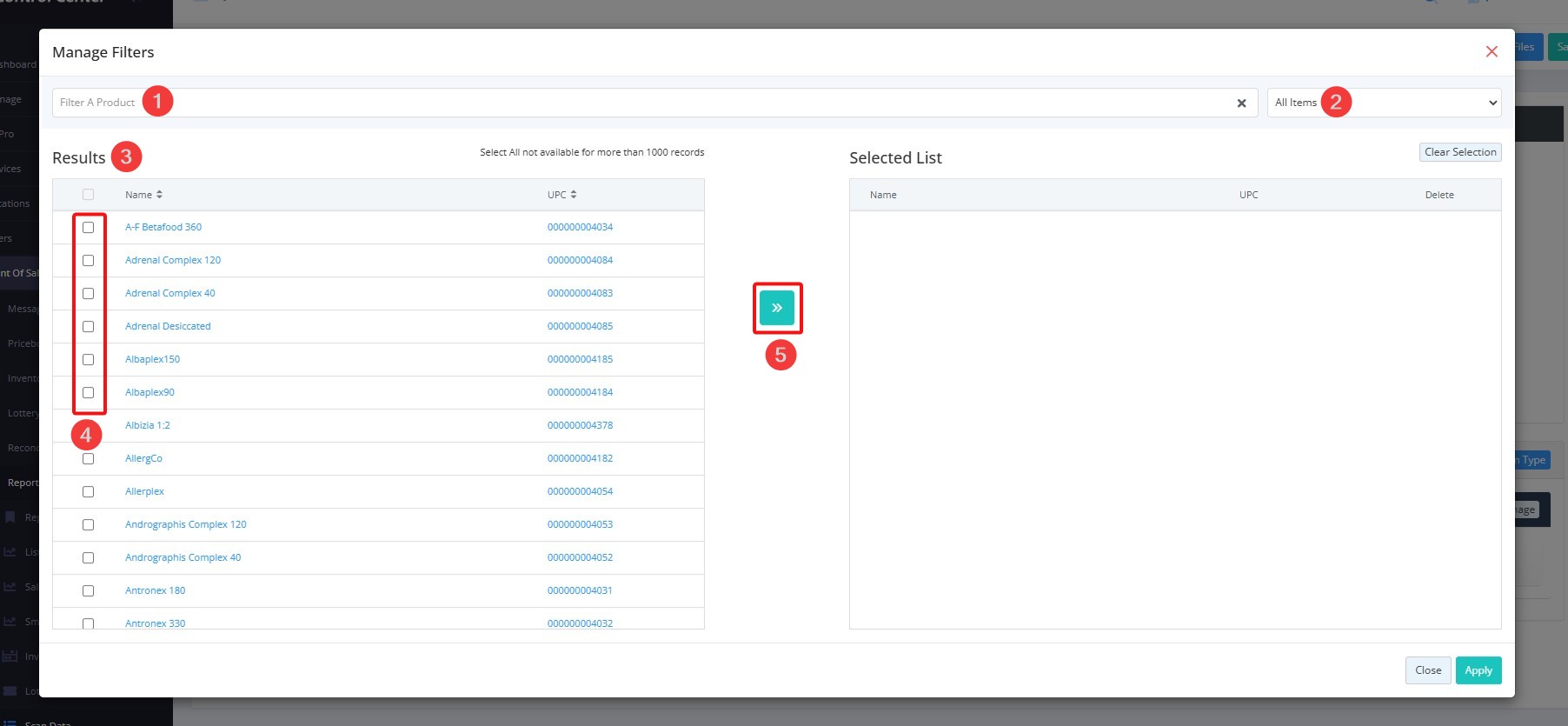Click UPC 000000004053
This screenshot has width=1568, height=726.
[580, 525]
